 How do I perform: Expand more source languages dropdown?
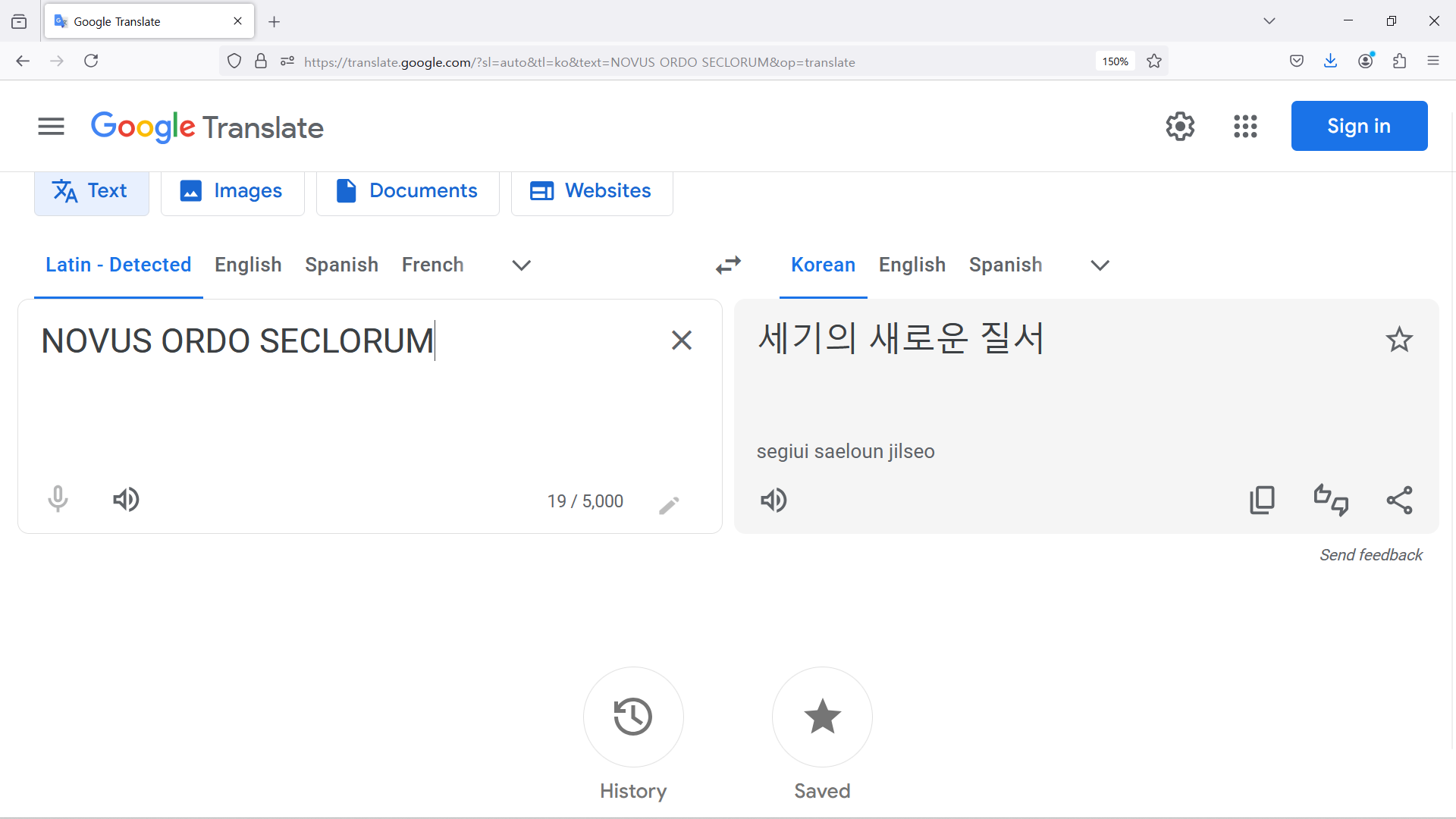521,265
